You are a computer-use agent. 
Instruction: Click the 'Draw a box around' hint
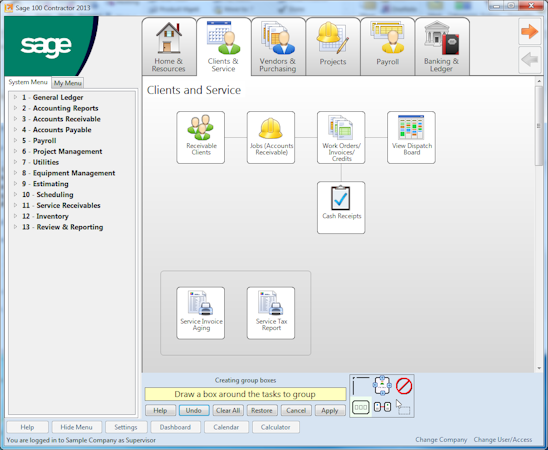click(x=245, y=394)
